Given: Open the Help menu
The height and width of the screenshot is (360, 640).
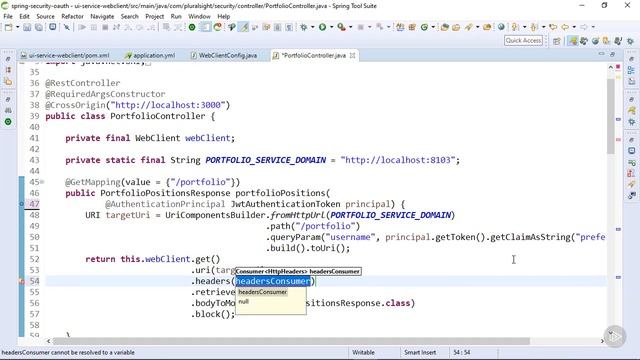Looking at the screenshot, I should pyautogui.click(x=223, y=16).
